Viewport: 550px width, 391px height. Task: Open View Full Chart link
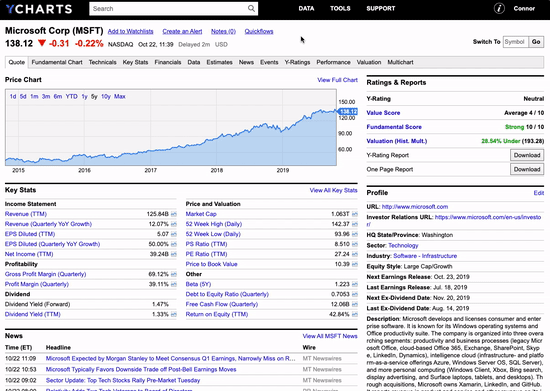point(337,80)
